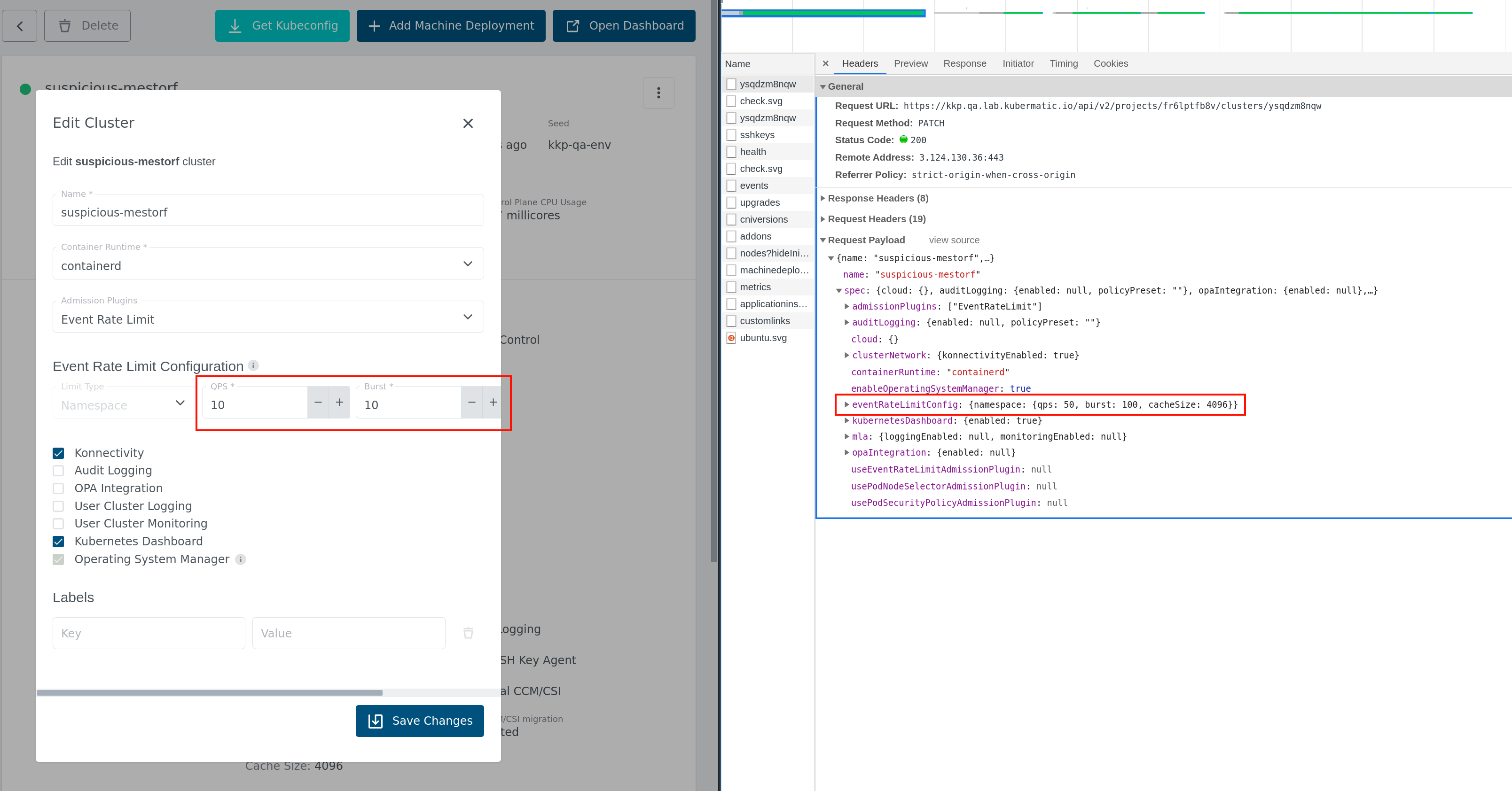
Task: Uncheck the Konnectivity checkbox
Action: (58, 453)
